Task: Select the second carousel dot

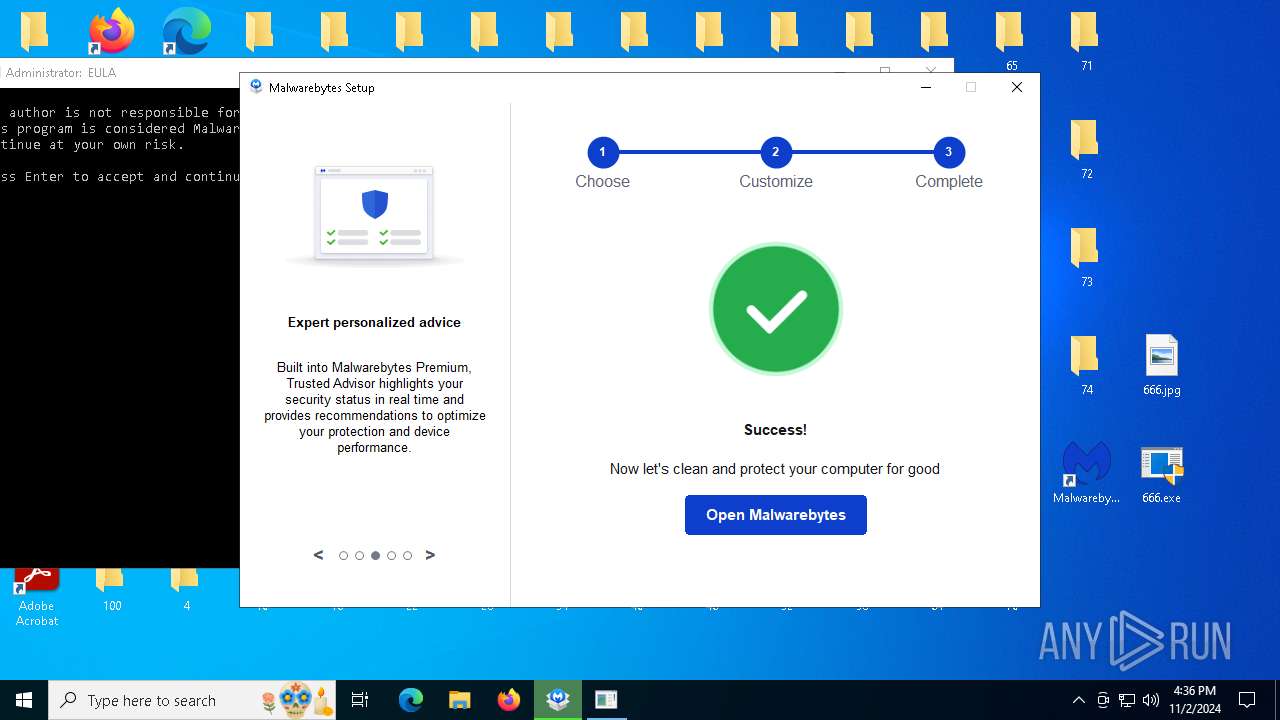Action: [x=359, y=556]
